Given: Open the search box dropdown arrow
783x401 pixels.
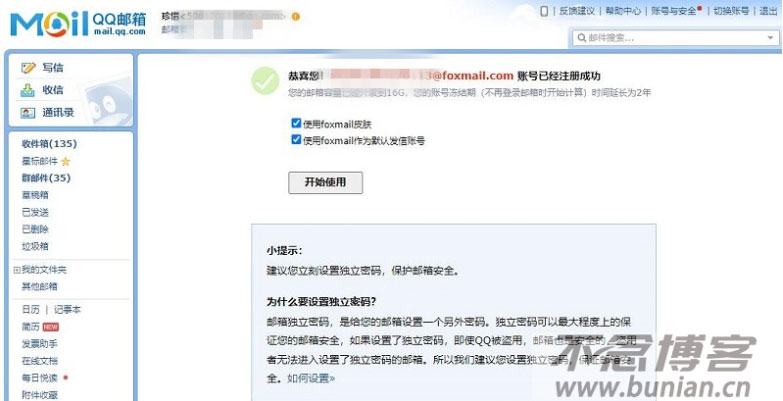Looking at the screenshot, I should tap(770, 38).
